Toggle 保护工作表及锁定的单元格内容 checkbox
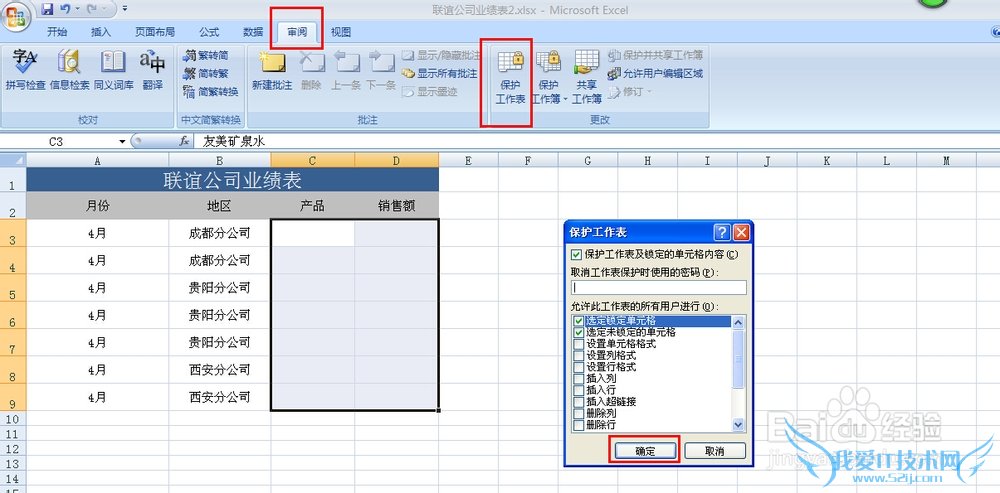Image resolution: width=1000 pixels, height=493 pixels. pyautogui.click(x=577, y=254)
